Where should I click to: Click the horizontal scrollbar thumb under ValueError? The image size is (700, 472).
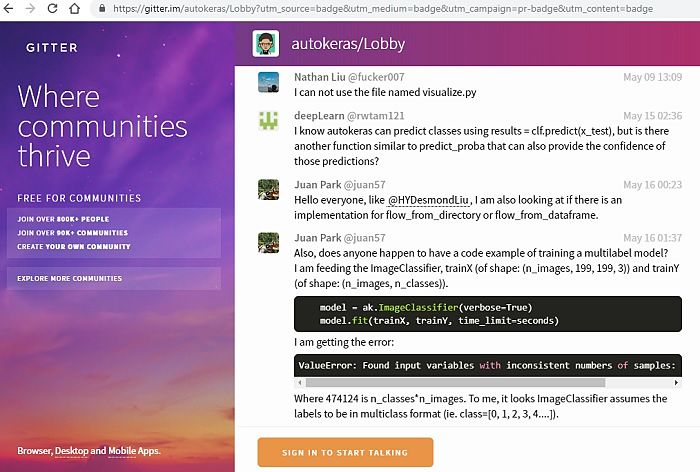coord(455,383)
